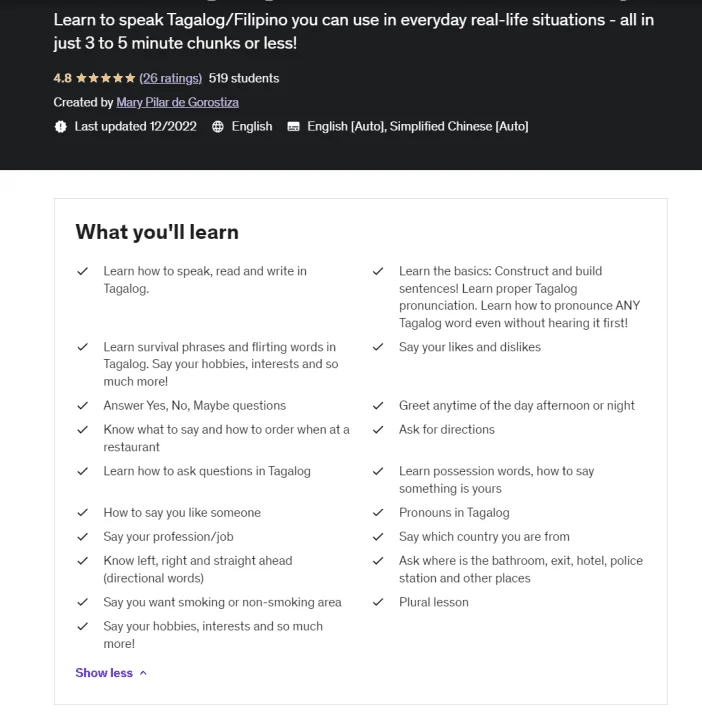Image resolution: width=702 pixels, height=720 pixels.
Task: Click checkmark beside 'Say your likes and dislikes'
Action: [x=378, y=347]
